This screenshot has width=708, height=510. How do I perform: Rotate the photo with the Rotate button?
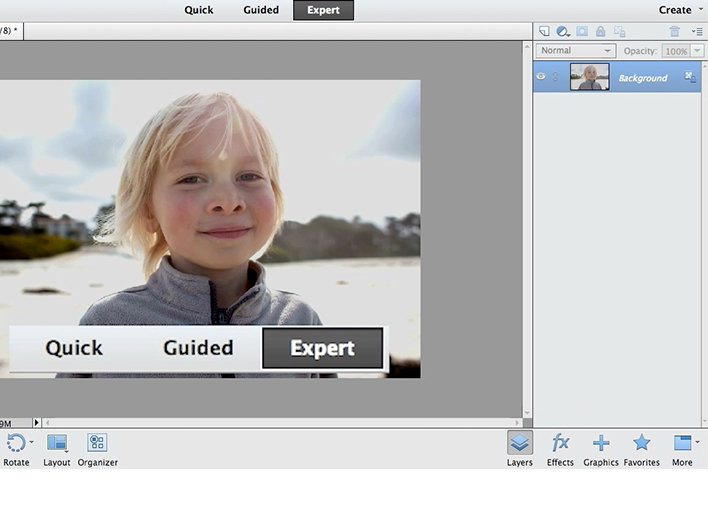[x=16, y=449]
